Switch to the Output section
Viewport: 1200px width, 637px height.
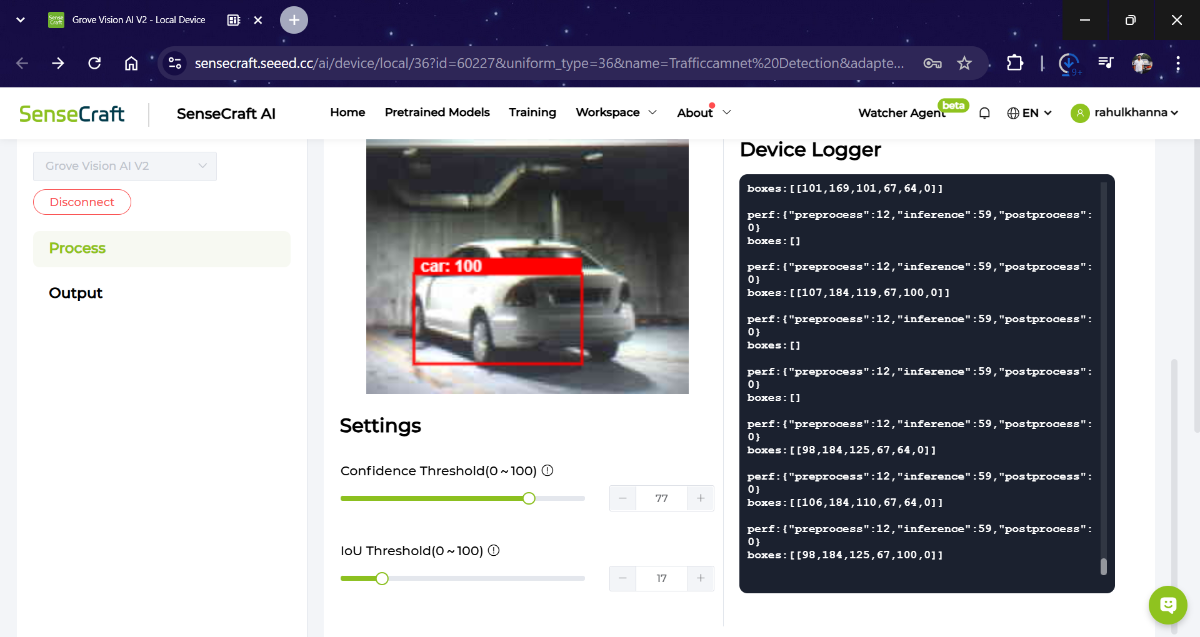click(76, 293)
